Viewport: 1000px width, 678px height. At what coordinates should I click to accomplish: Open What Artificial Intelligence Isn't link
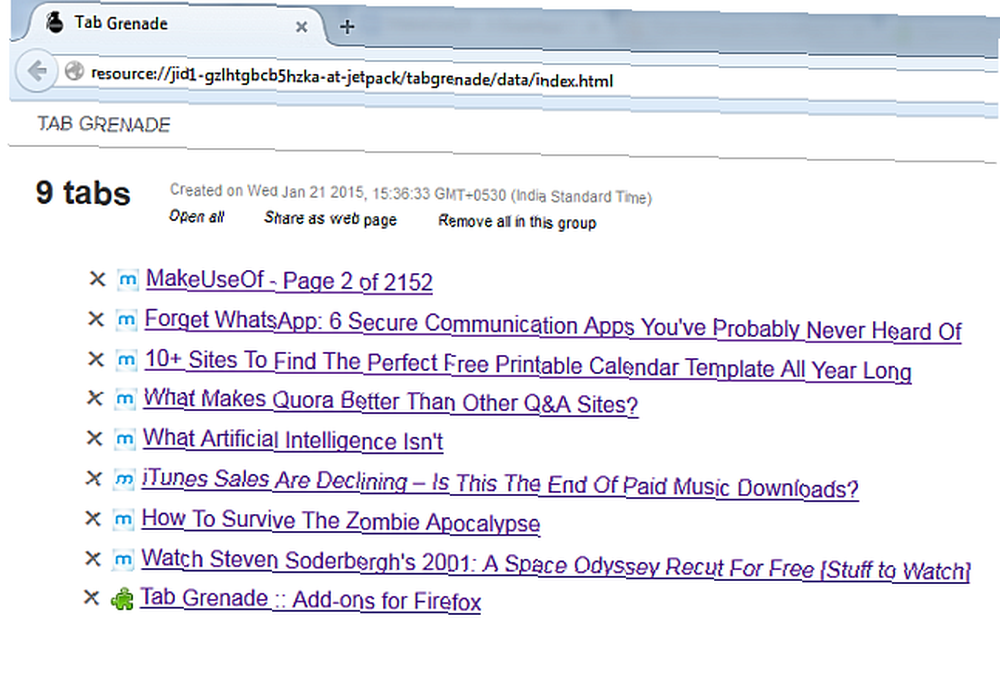pyautogui.click(x=293, y=440)
